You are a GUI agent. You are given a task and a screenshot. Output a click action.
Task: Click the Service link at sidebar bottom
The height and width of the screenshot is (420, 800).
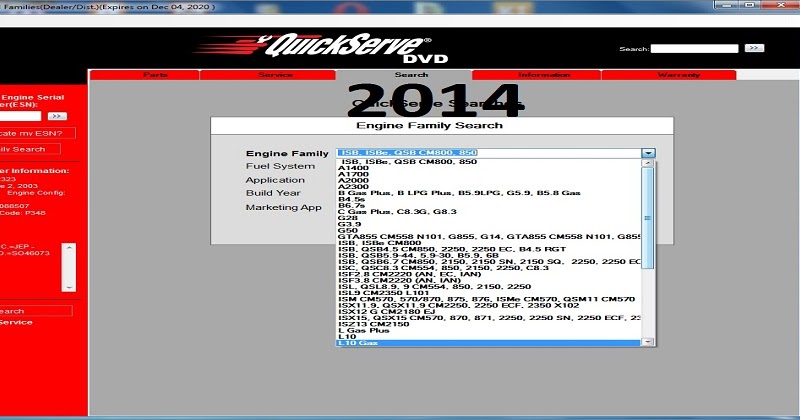[x=16, y=322]
